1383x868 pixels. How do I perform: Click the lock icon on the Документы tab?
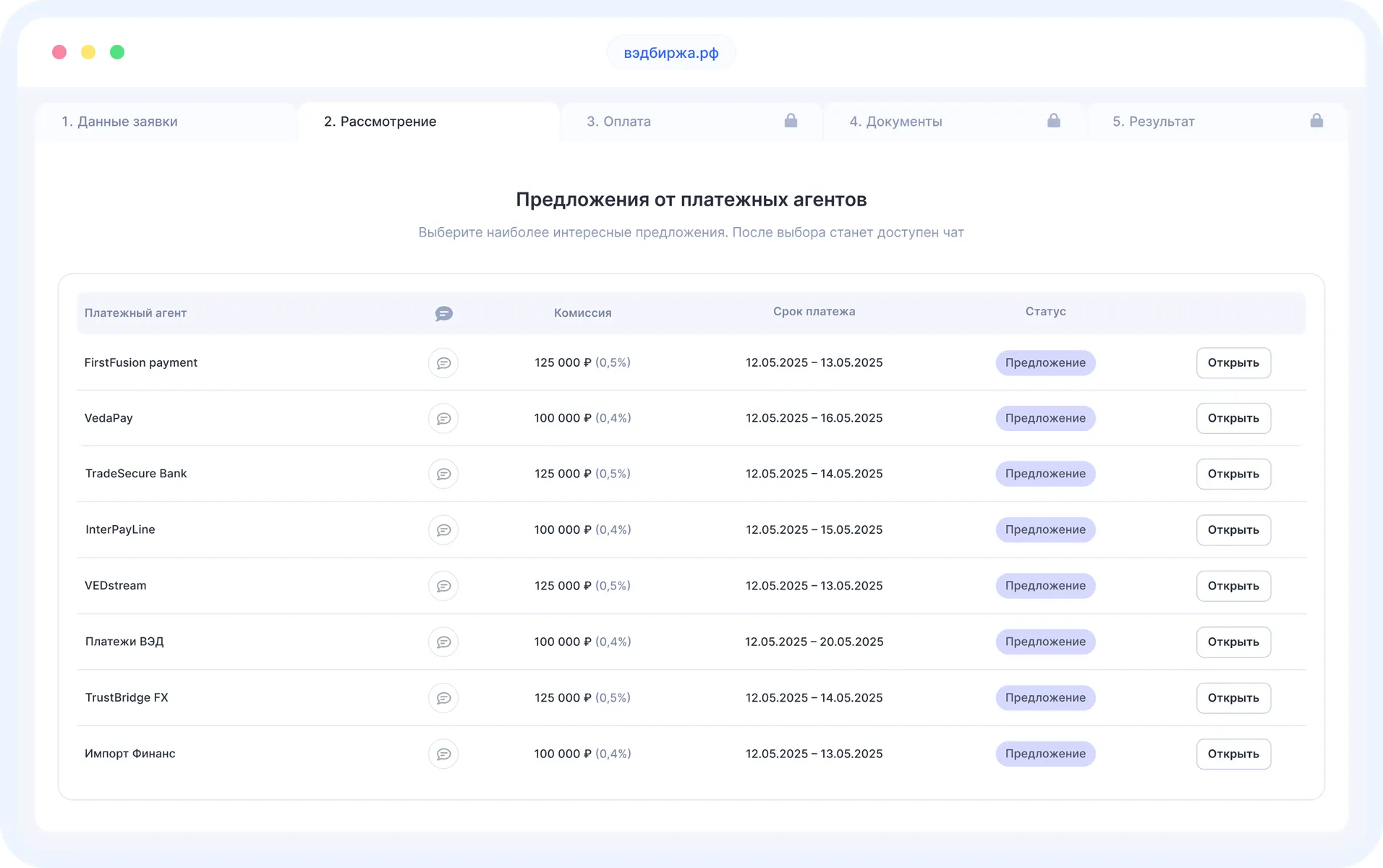pos(1054,121)
